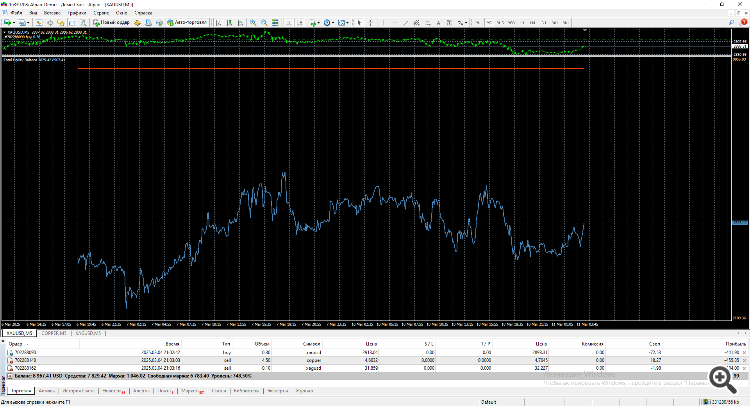The height and width of the screenshot is (406, 750).
Task: Select the arrow cursor tool
Action: click(360, 22)
